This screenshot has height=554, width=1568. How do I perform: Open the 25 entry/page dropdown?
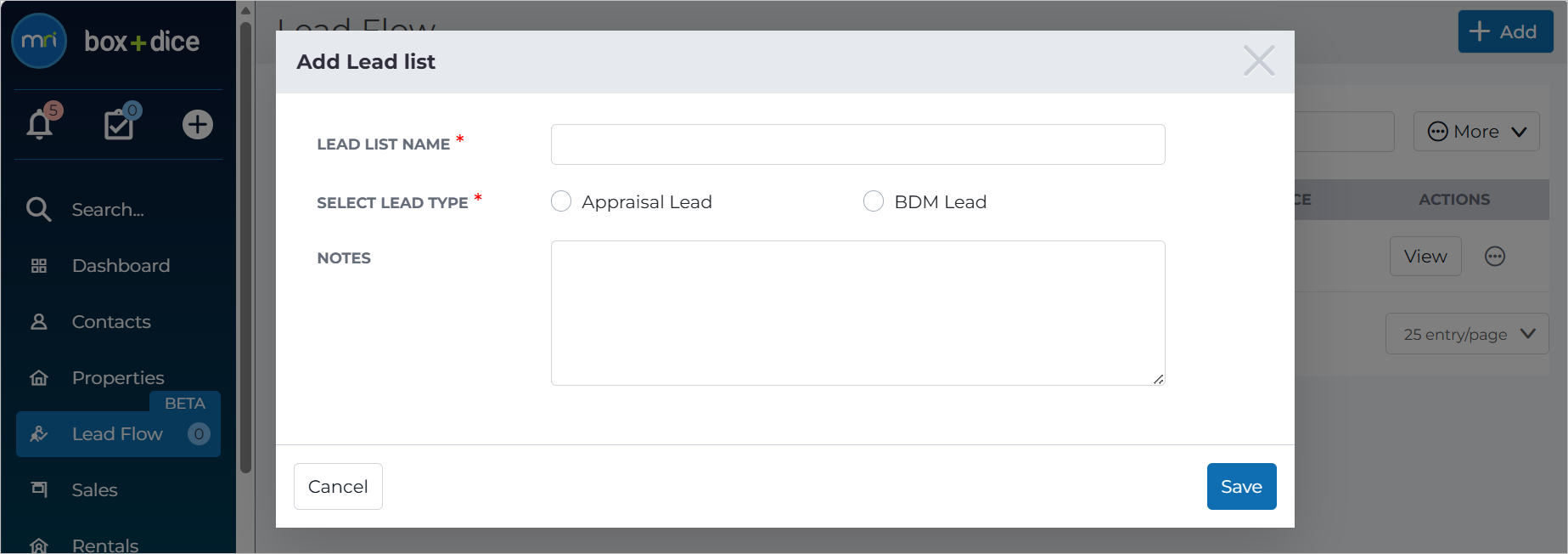click(x=1467, y=334)
